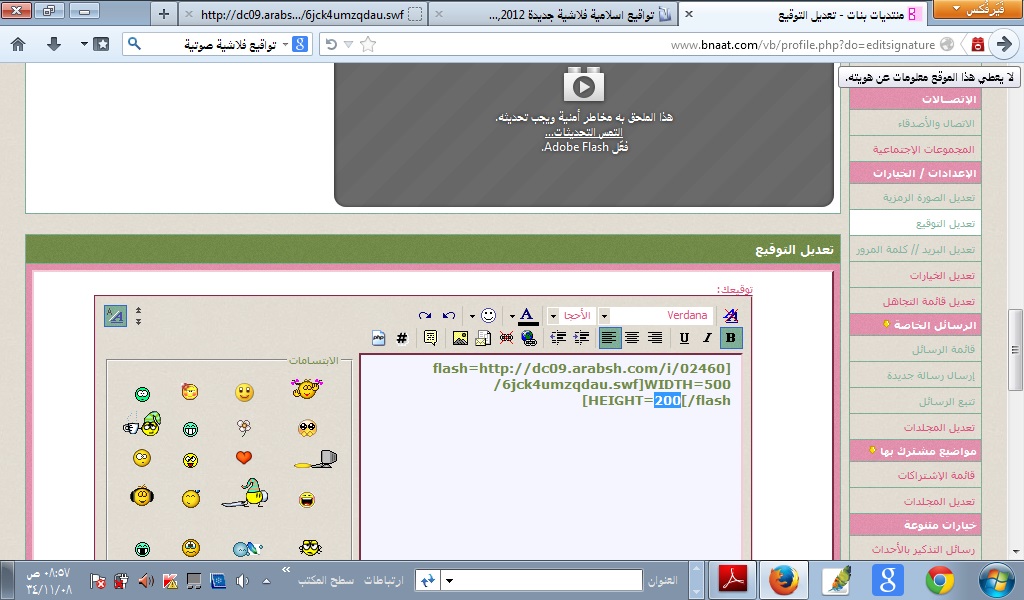Insert a hyperlink with the globe-link icon
This screenshot has height=600, width=1024.
click(x=529, y=338)
